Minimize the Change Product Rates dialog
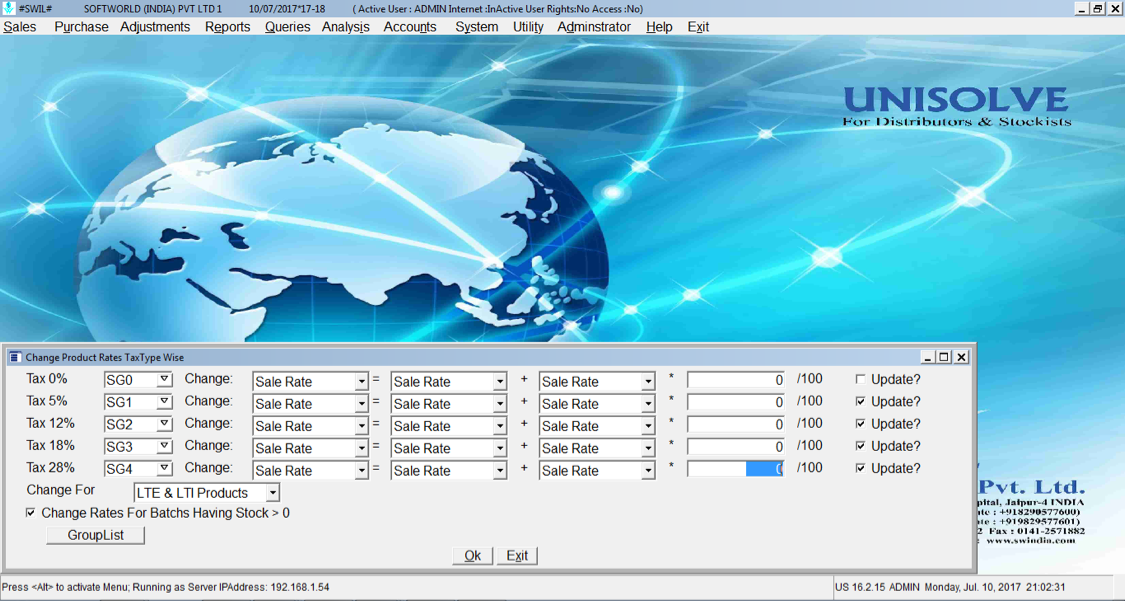This screenshot has height=601, width=1125. [x=928, y=357]
